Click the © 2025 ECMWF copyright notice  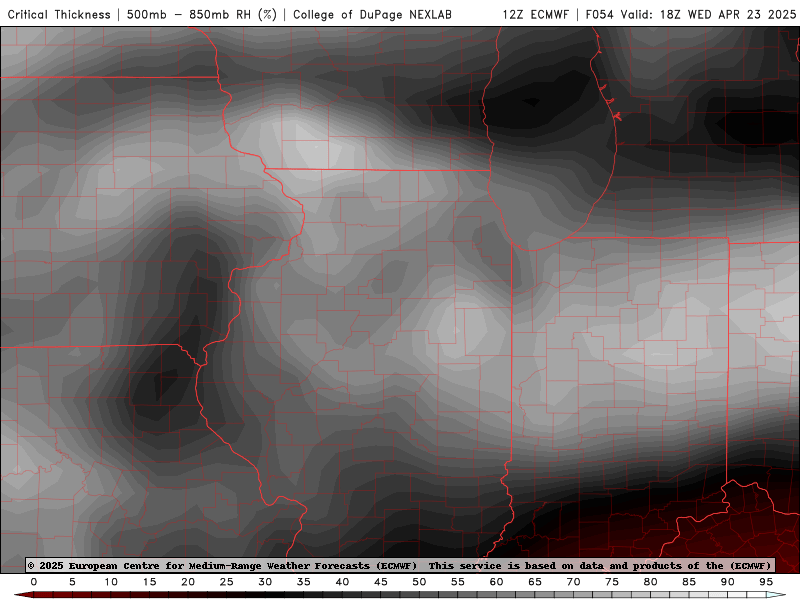[x=399, y=566]
